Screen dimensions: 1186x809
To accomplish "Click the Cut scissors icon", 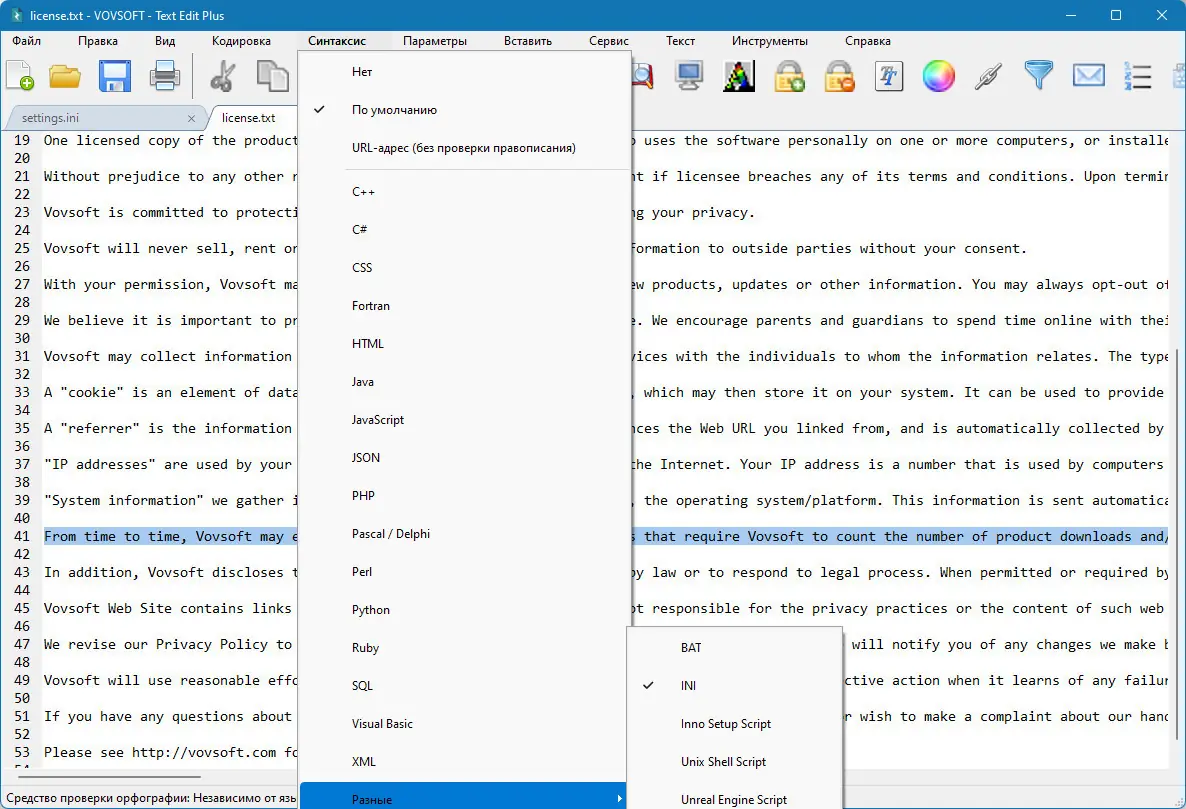I will pyautogui.click(x=222, y=76).
